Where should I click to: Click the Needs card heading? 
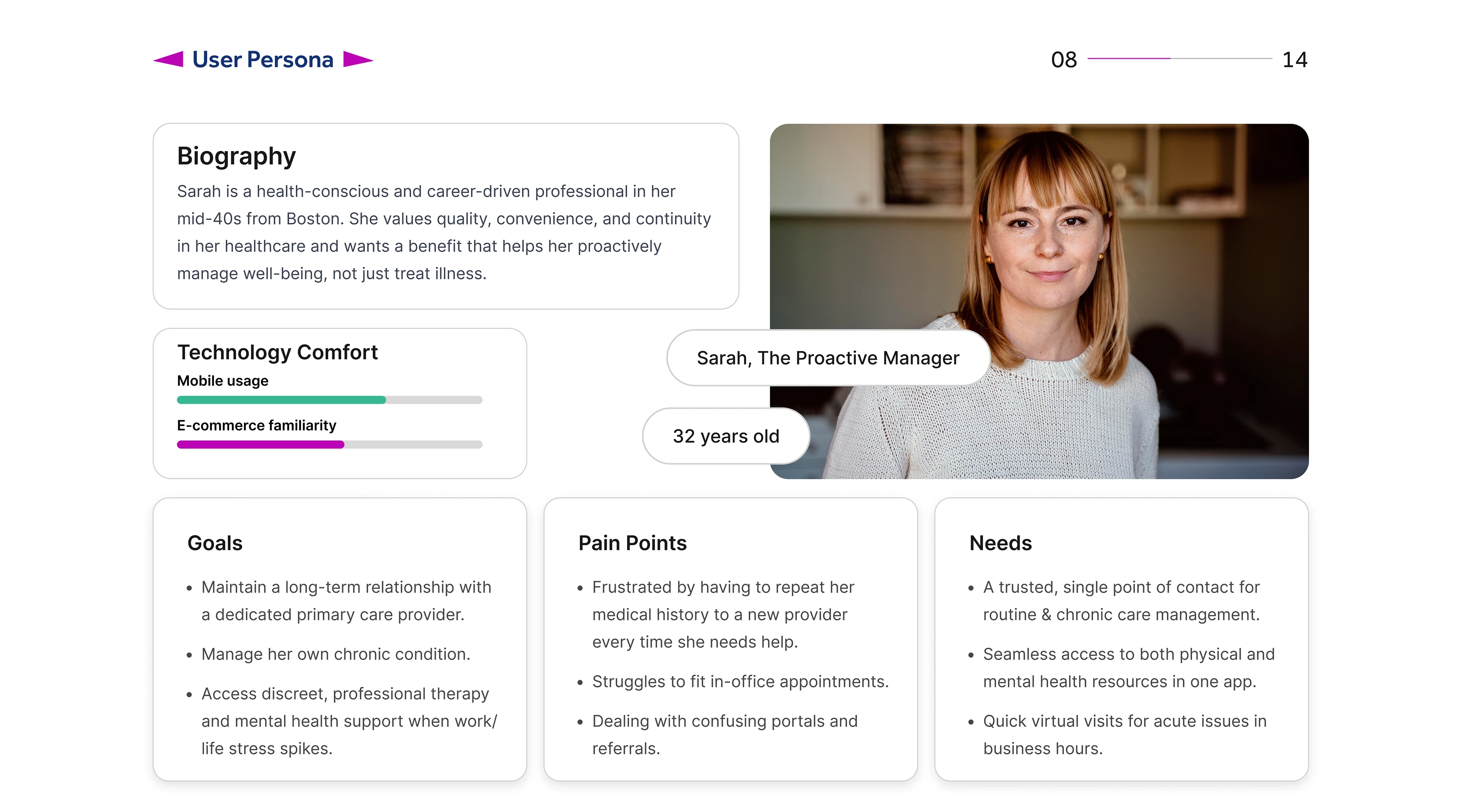point(1001,543)
